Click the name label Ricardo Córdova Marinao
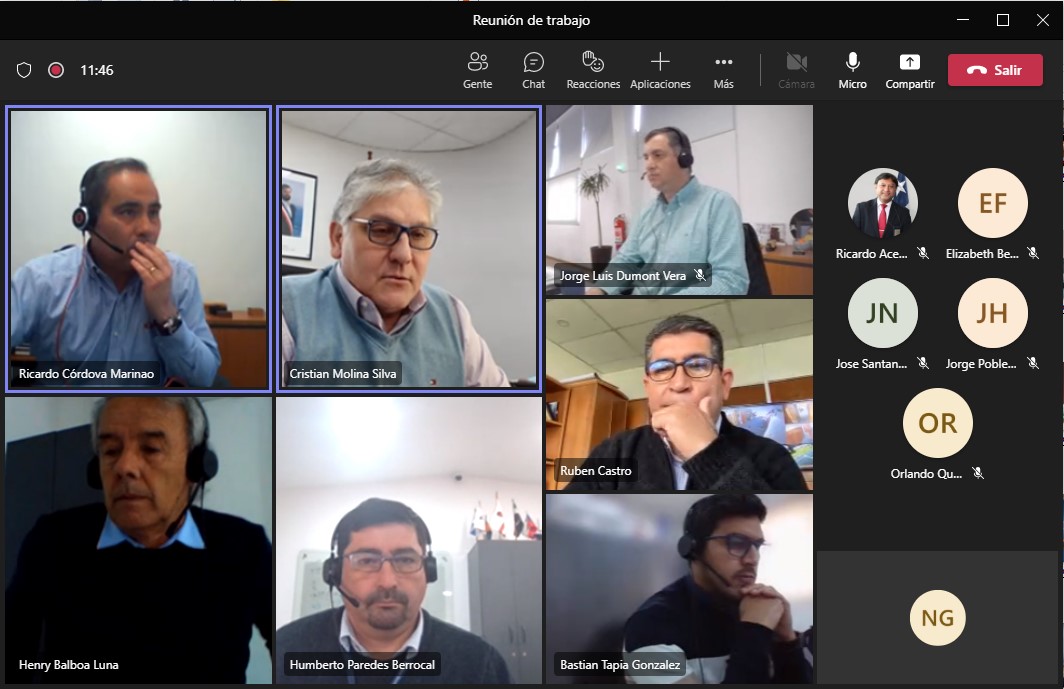This screenshot has height=689, width=1064. (86, 373)
